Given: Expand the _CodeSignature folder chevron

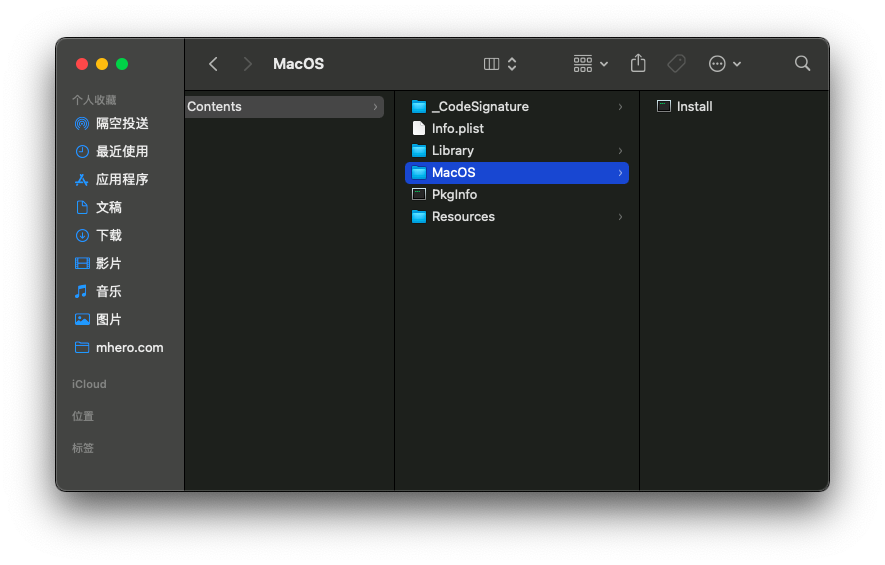Looking at the screenshot, I should pyautogui.click(x=620, y=107).
